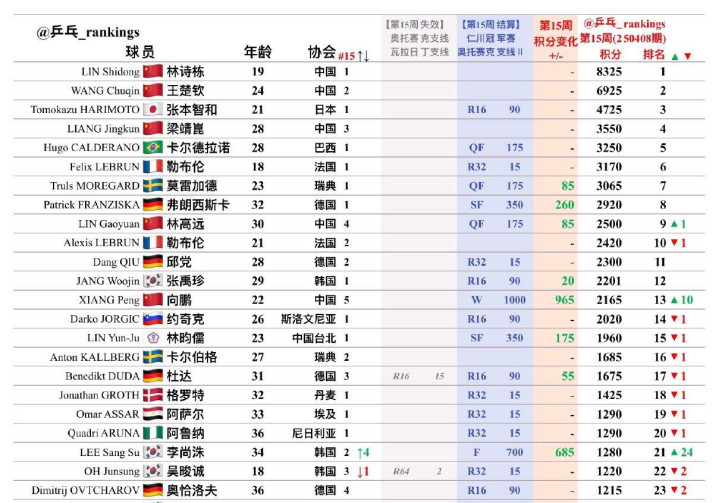Click the green change value 685

point(564,452)
